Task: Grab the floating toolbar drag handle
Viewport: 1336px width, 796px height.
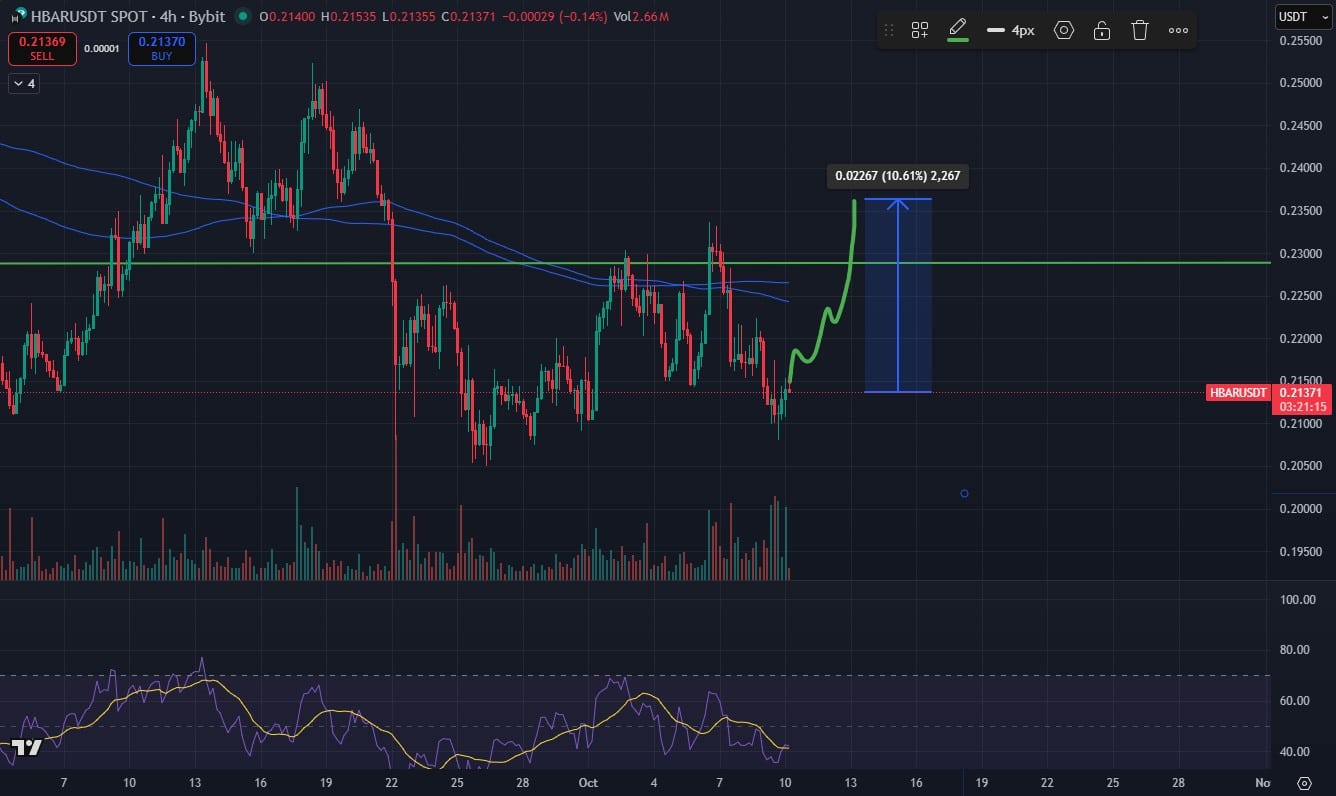Action: (889, 30)
